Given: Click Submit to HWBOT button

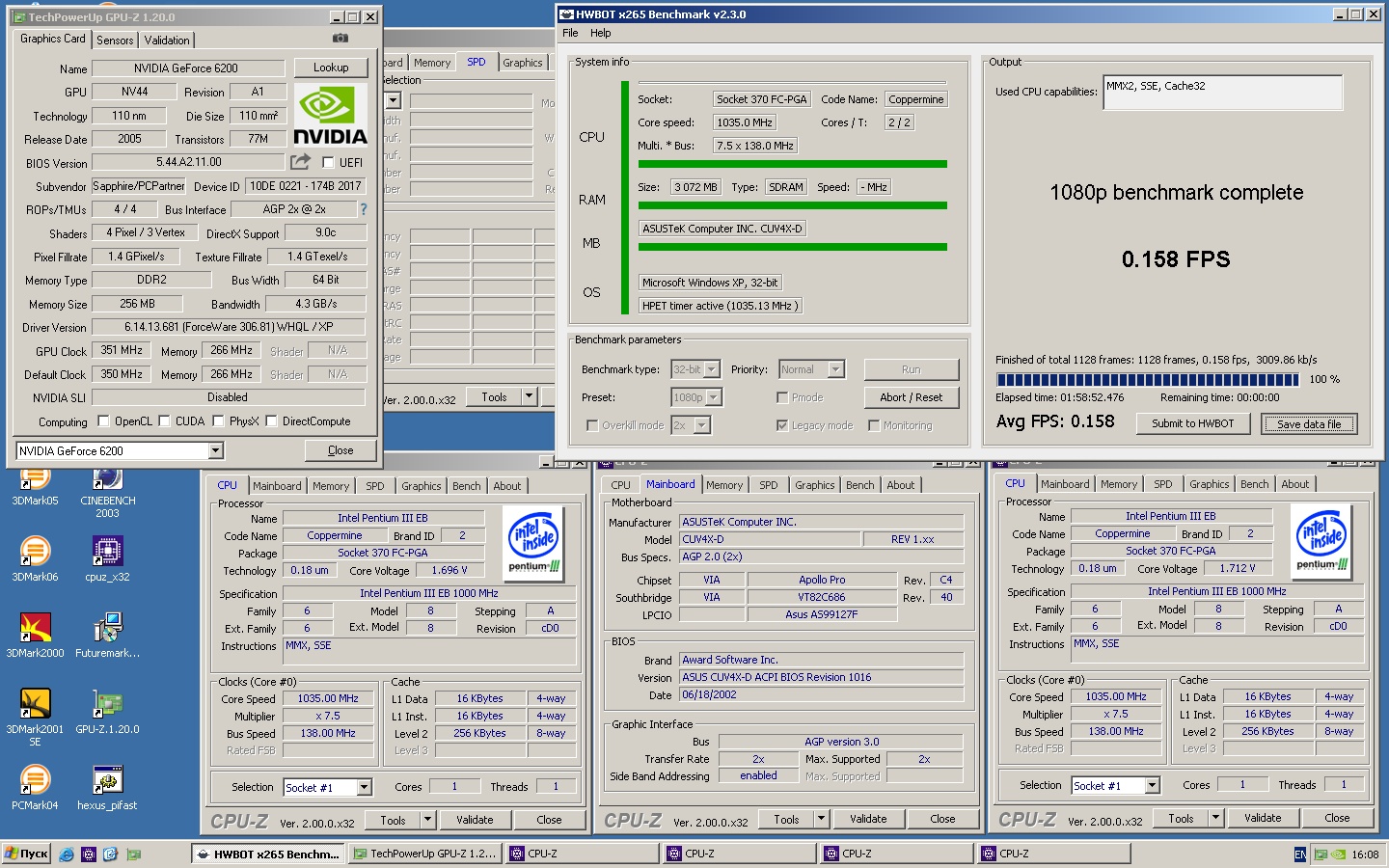Looking at the screenshot, I should (1192, 423).
